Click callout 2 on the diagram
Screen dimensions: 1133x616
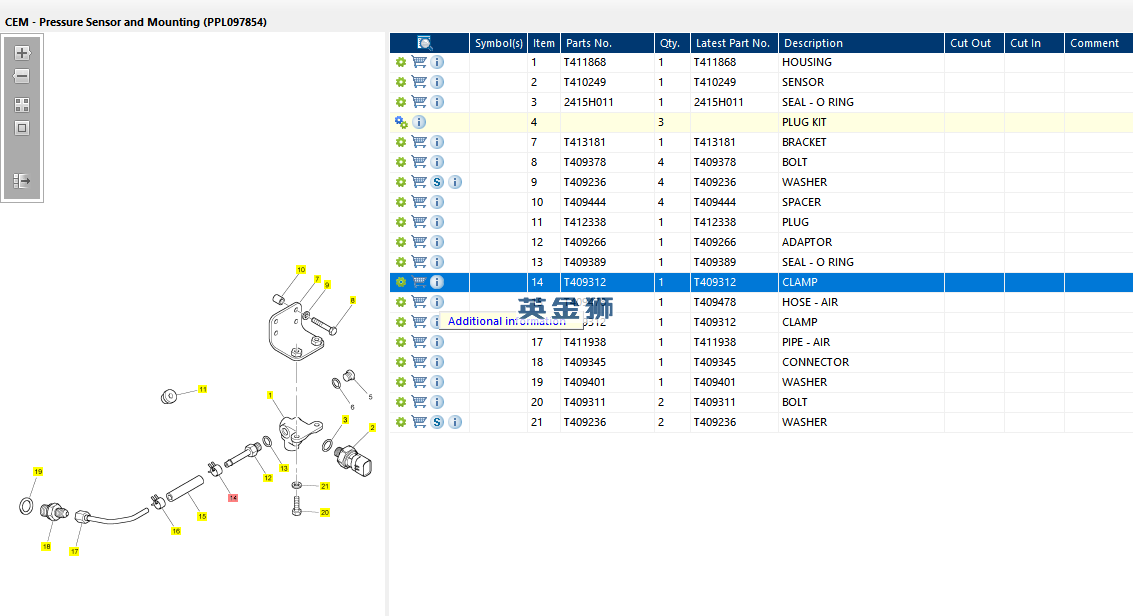[372, 428]
